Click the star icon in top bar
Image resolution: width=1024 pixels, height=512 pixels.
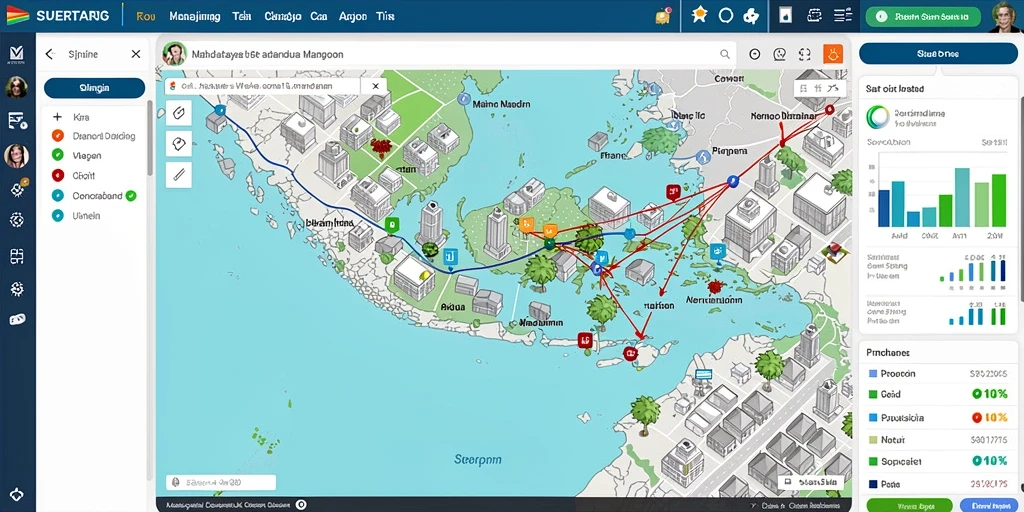(699, 15)
